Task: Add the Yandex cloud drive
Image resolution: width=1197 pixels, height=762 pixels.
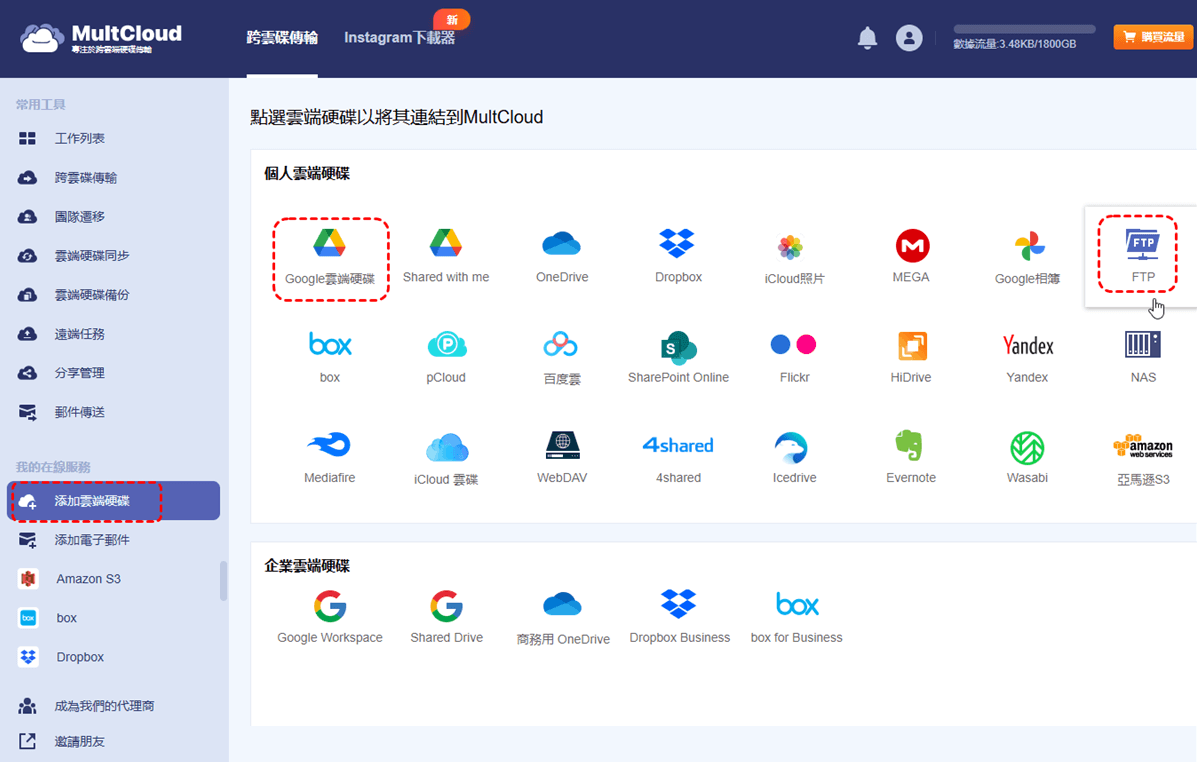Action: [1028, 346]
